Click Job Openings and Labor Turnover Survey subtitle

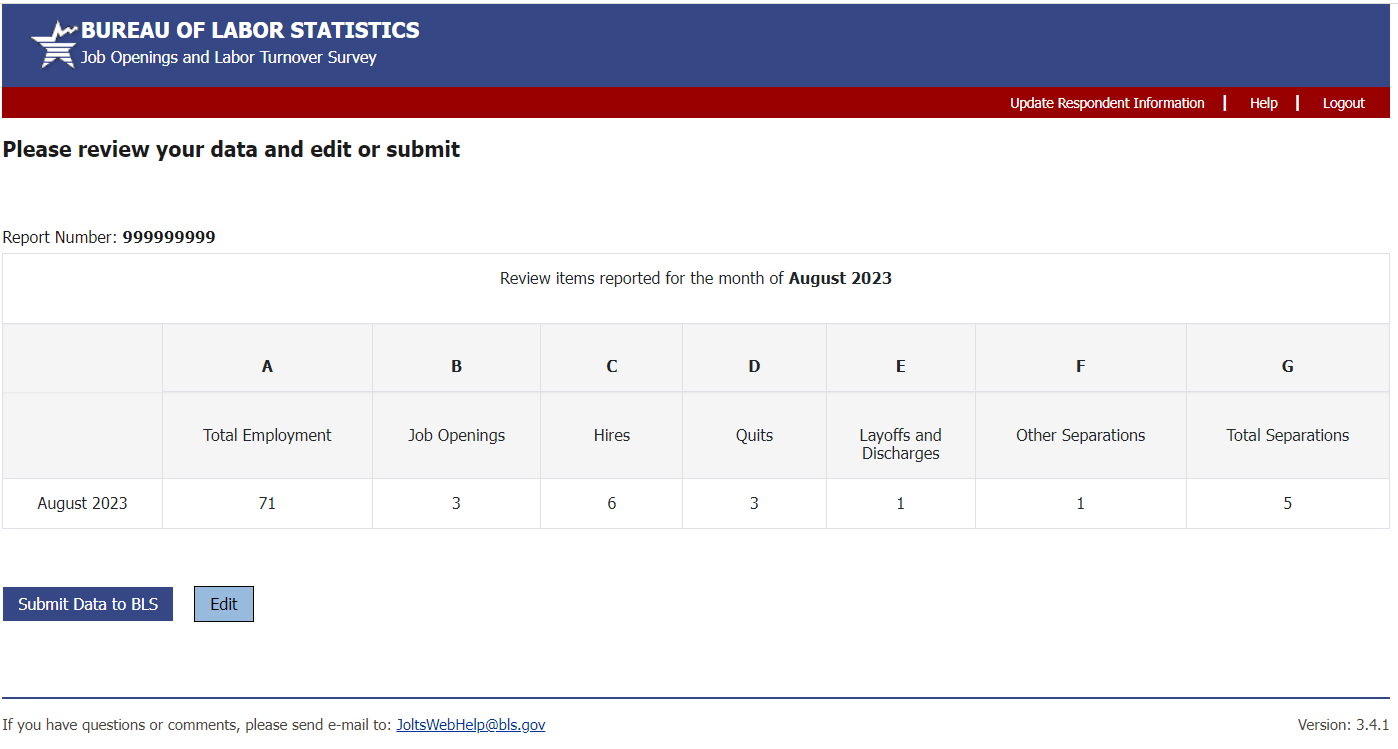pyautogui.click(x=229, y=58)
